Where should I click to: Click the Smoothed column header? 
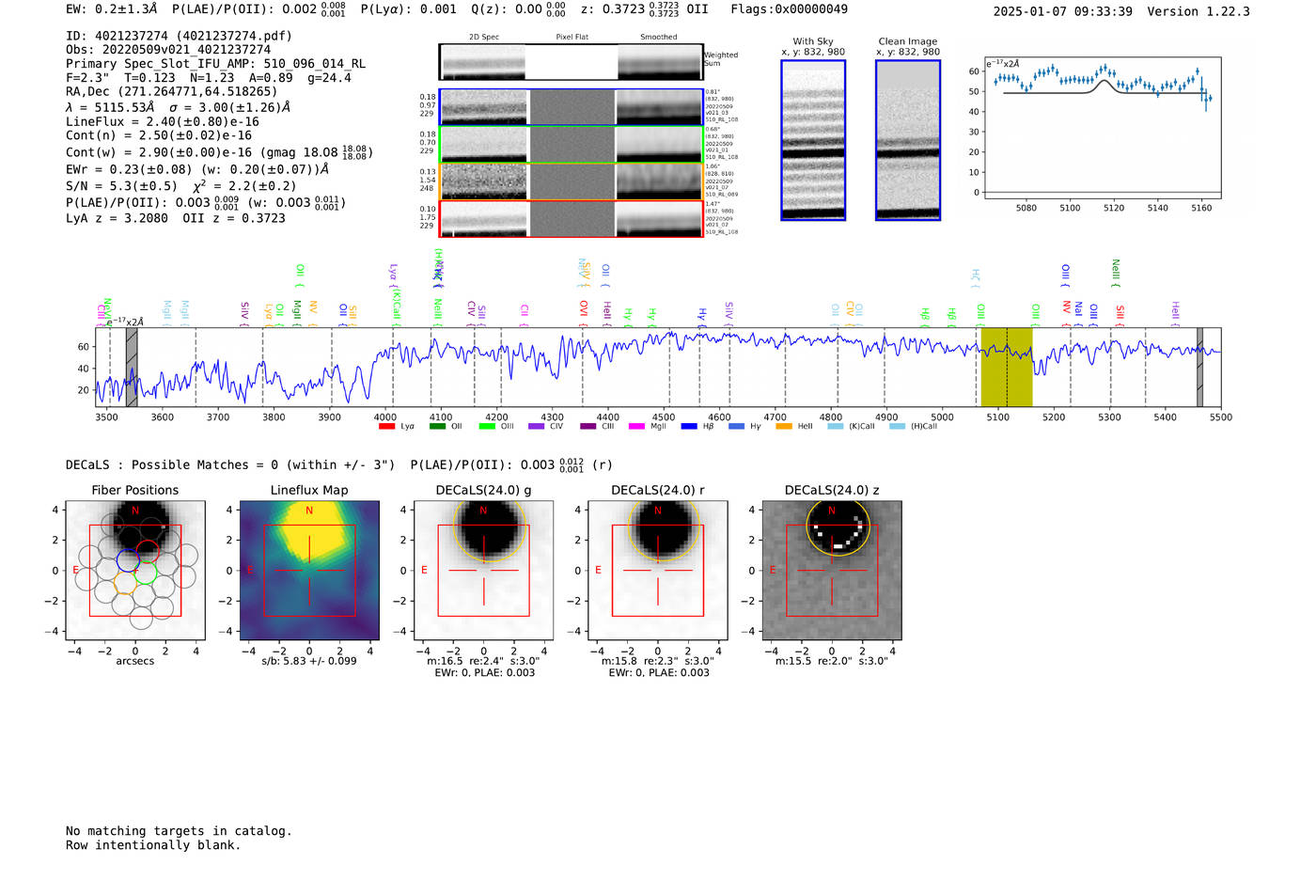point(659,38)
